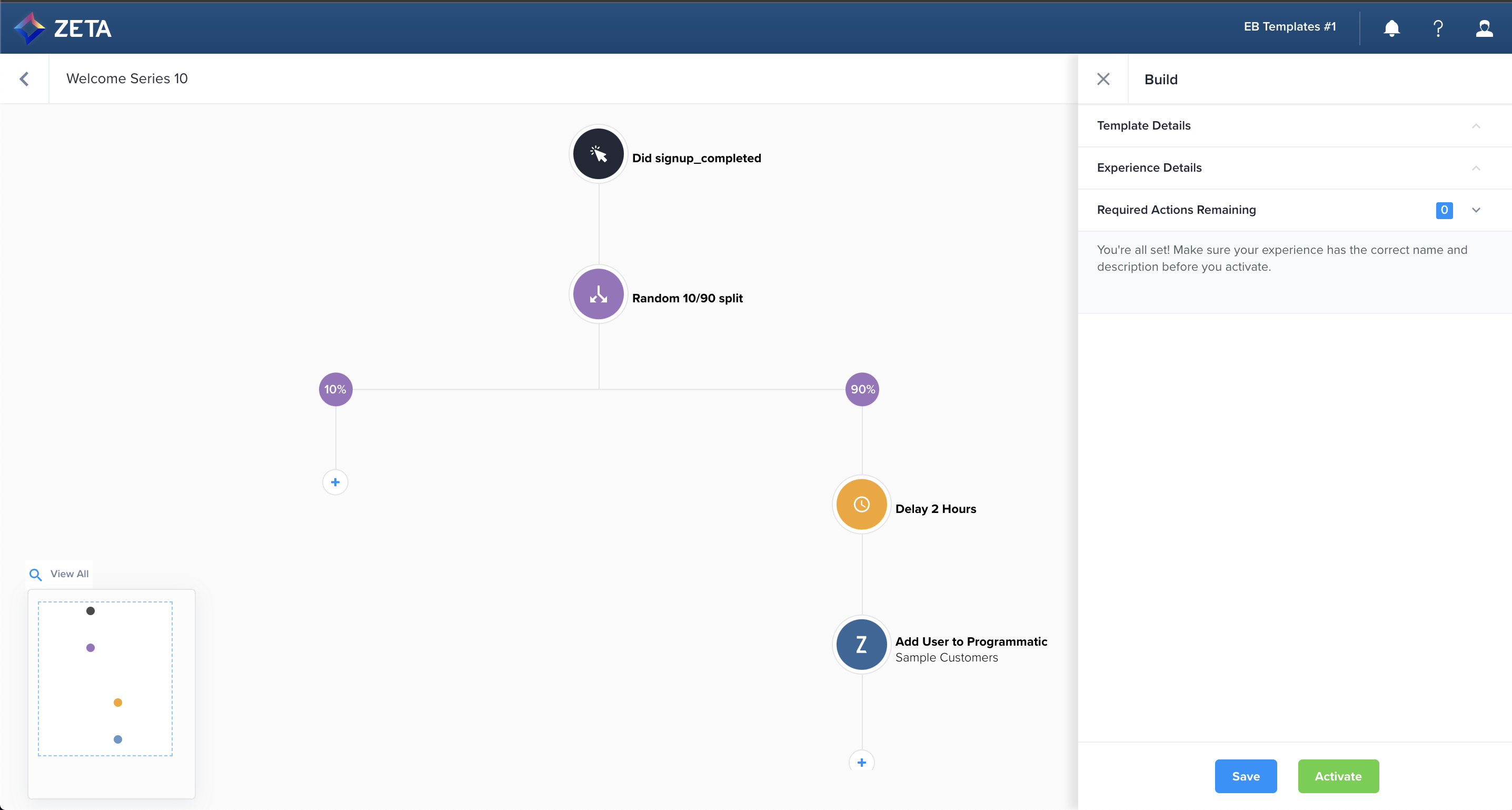Open the notifications bell

pos(1391,28)
